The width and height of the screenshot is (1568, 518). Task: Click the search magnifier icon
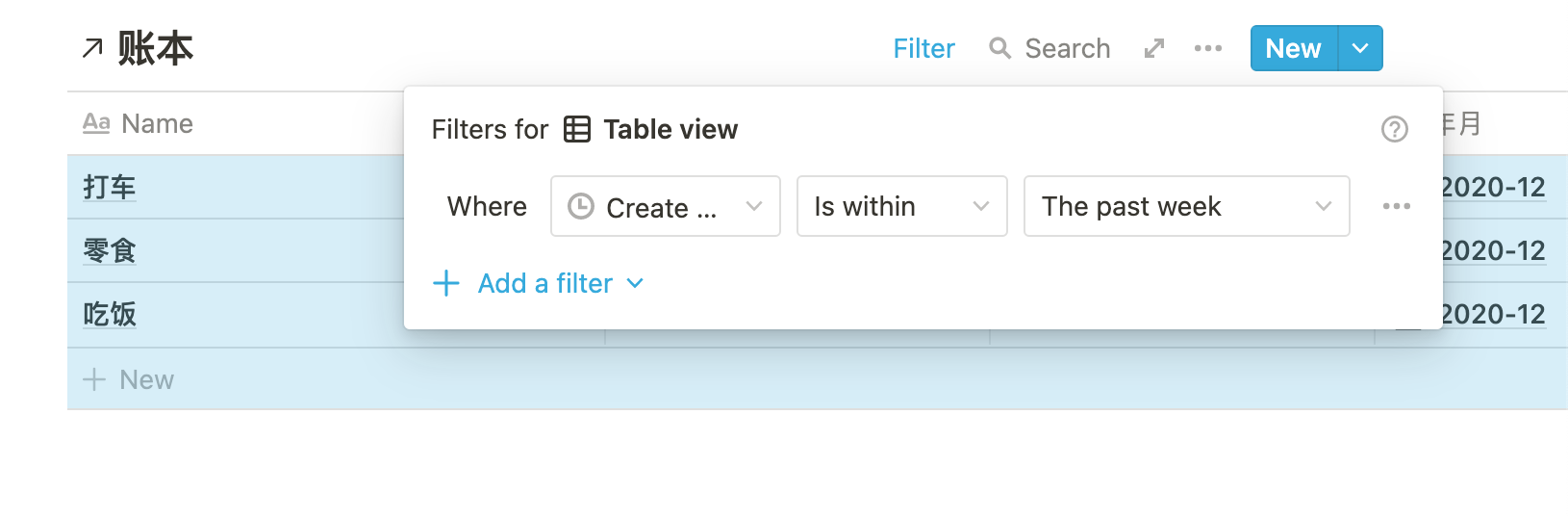point(999,48)
